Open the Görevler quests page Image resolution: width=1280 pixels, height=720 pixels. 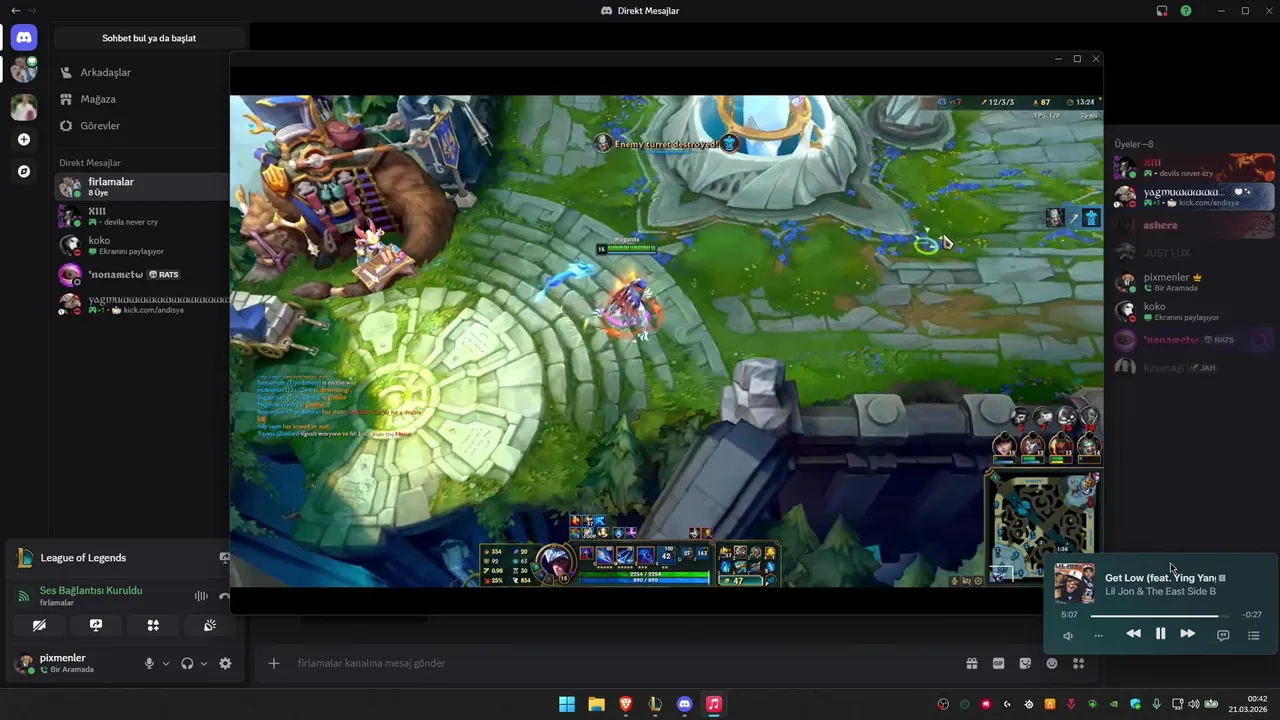tap(141, 126)
